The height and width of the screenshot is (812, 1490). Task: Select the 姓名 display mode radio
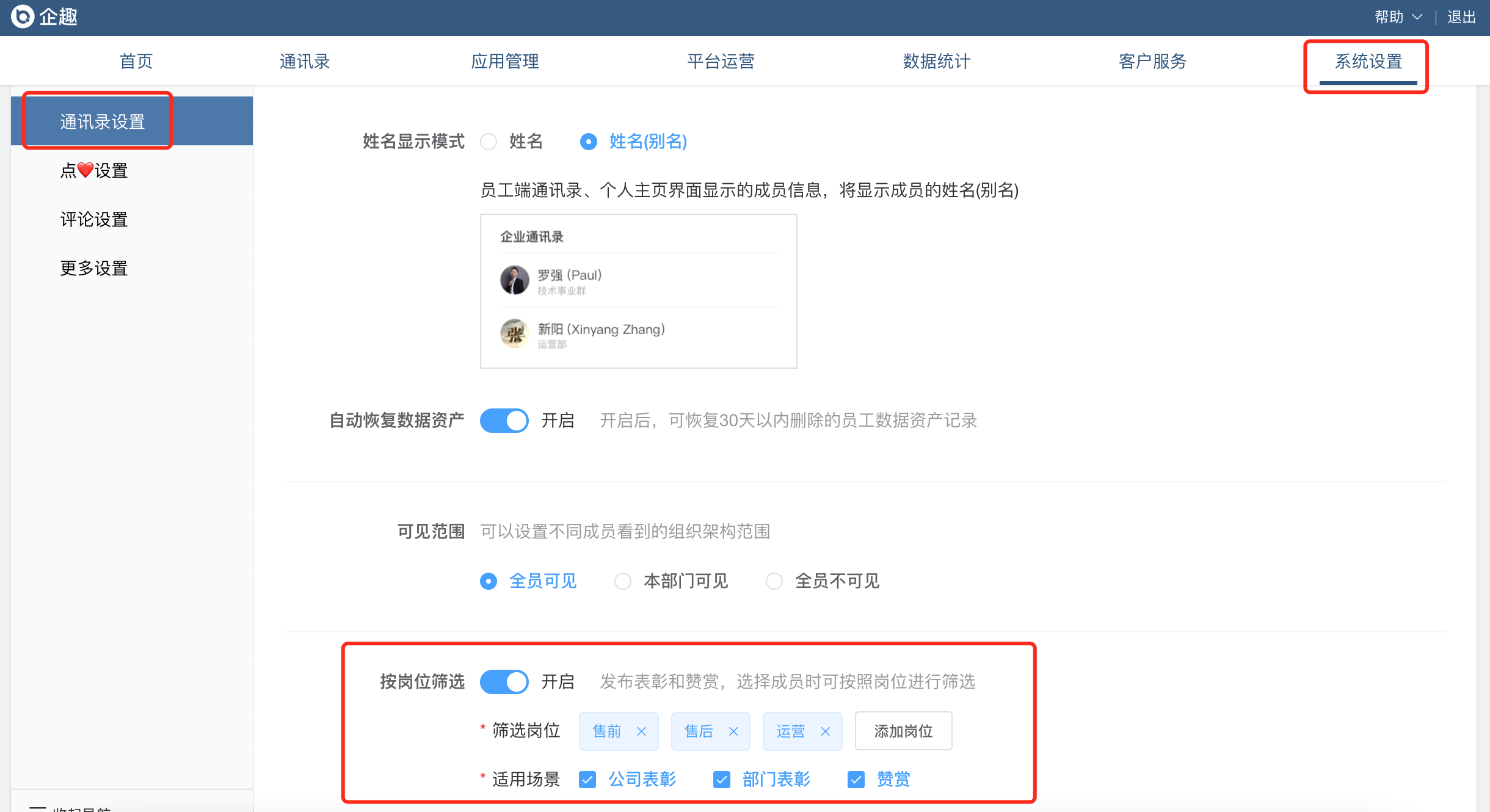[x=489, y=142]
